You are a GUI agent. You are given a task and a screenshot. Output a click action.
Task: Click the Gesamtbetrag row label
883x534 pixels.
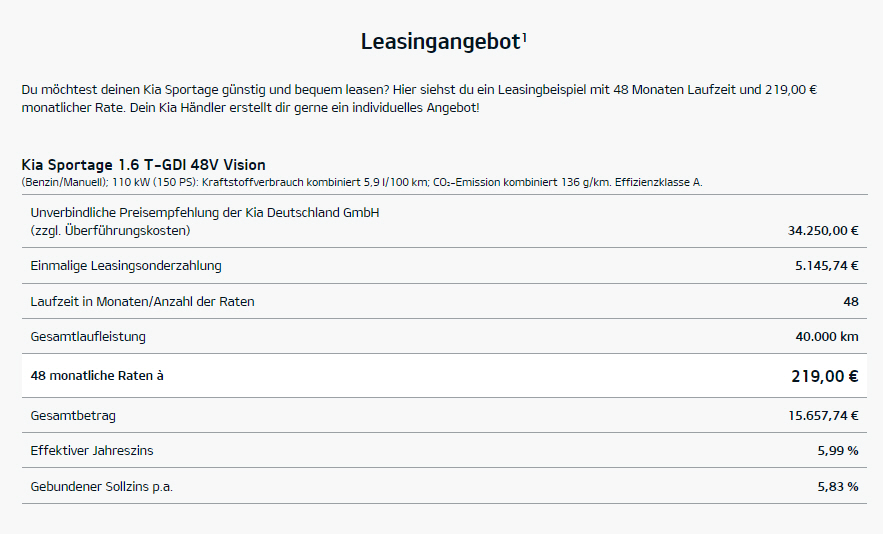pyautogui.click(x=66, y=415)
